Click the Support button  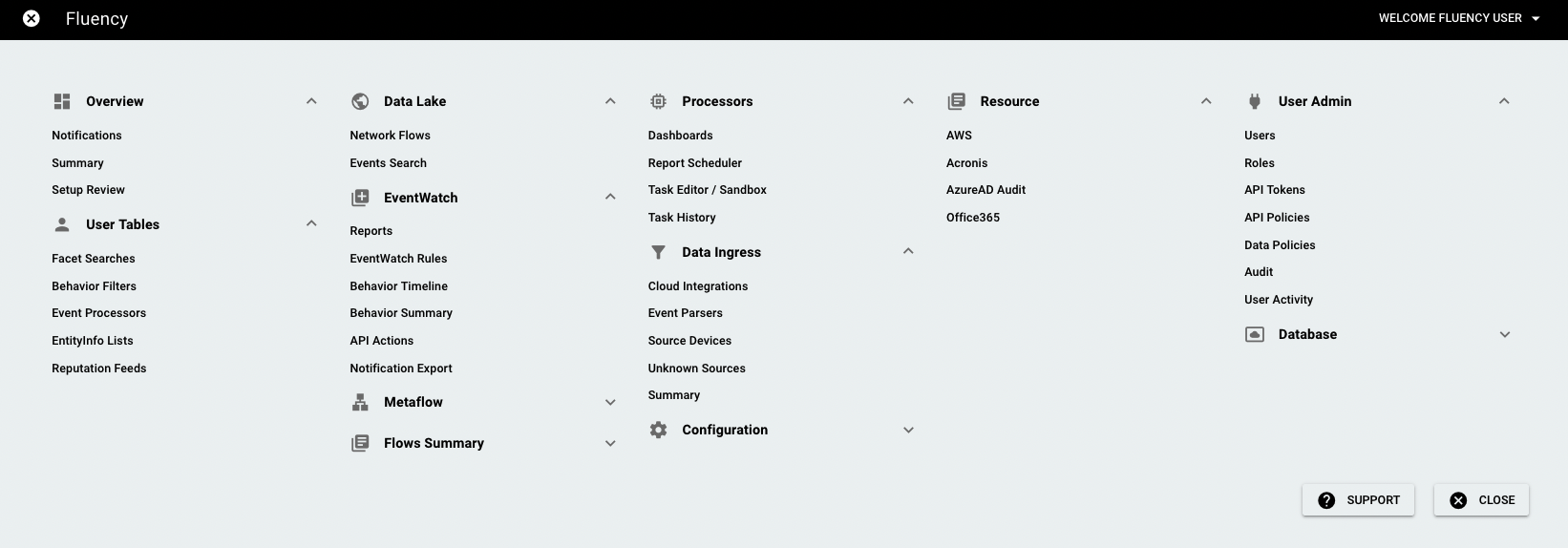(1358, 500)
